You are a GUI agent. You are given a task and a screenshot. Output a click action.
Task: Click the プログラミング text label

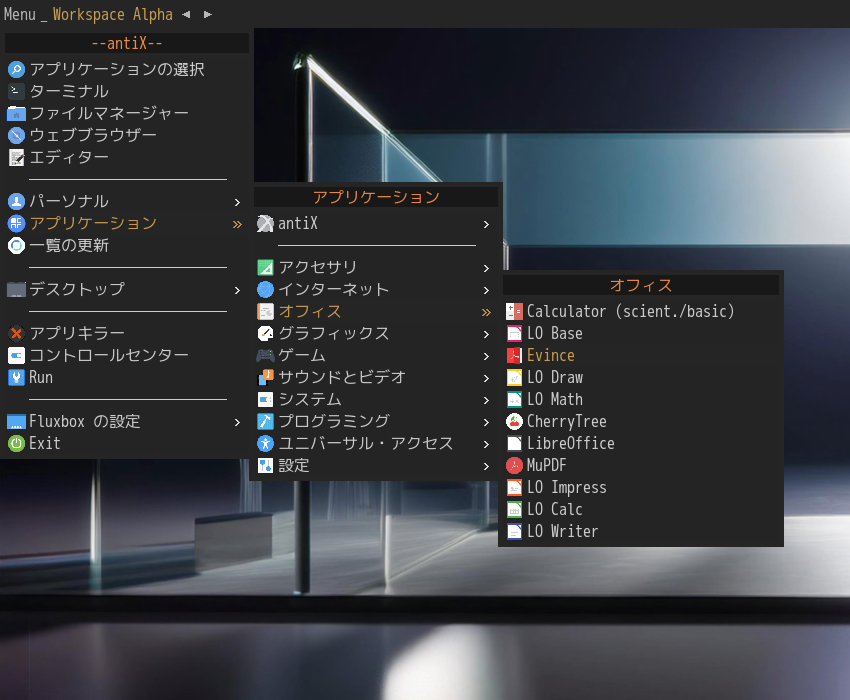(x=334, y=421)
